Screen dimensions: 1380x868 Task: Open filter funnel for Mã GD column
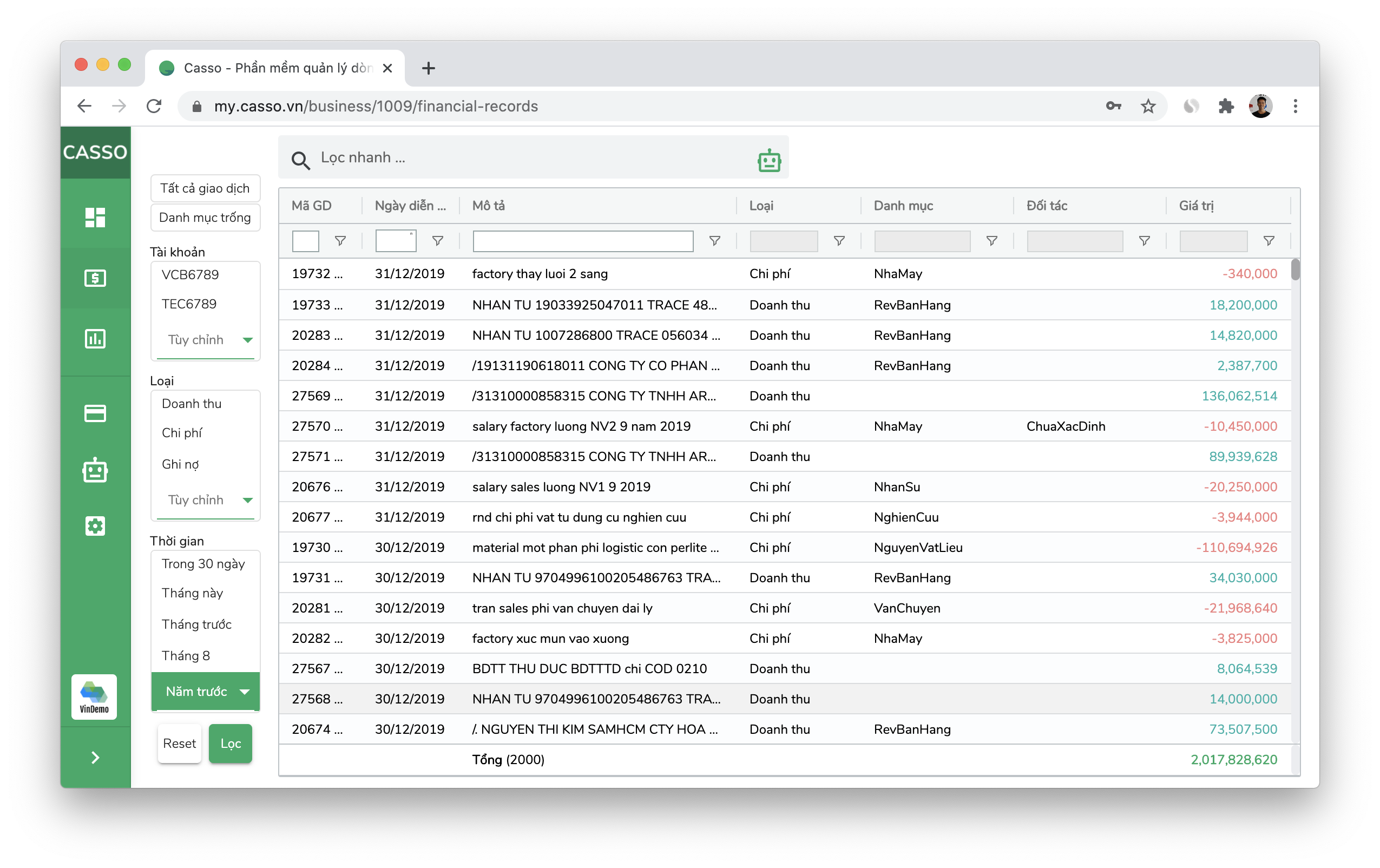(340, 241)
